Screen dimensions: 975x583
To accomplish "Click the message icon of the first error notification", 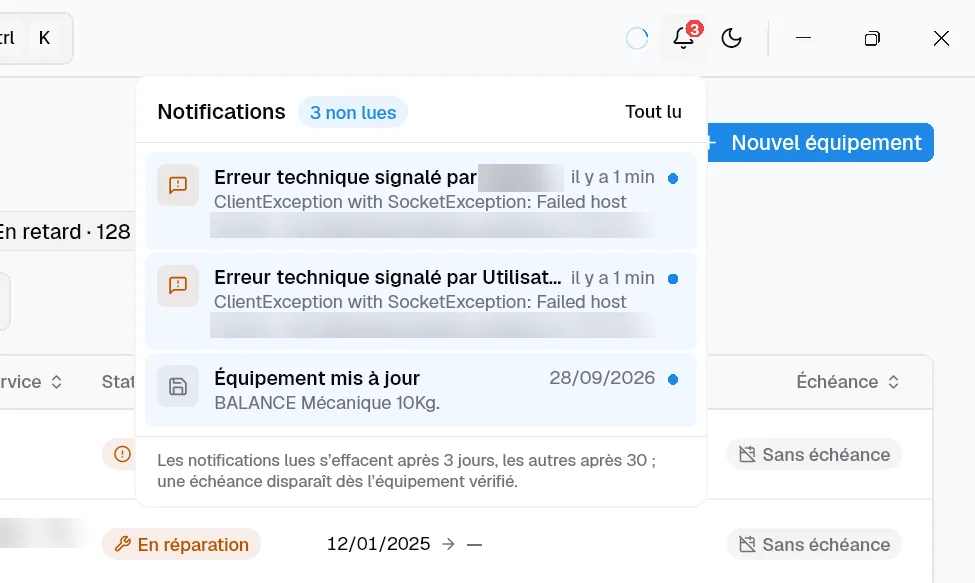I will pos(178,185).
